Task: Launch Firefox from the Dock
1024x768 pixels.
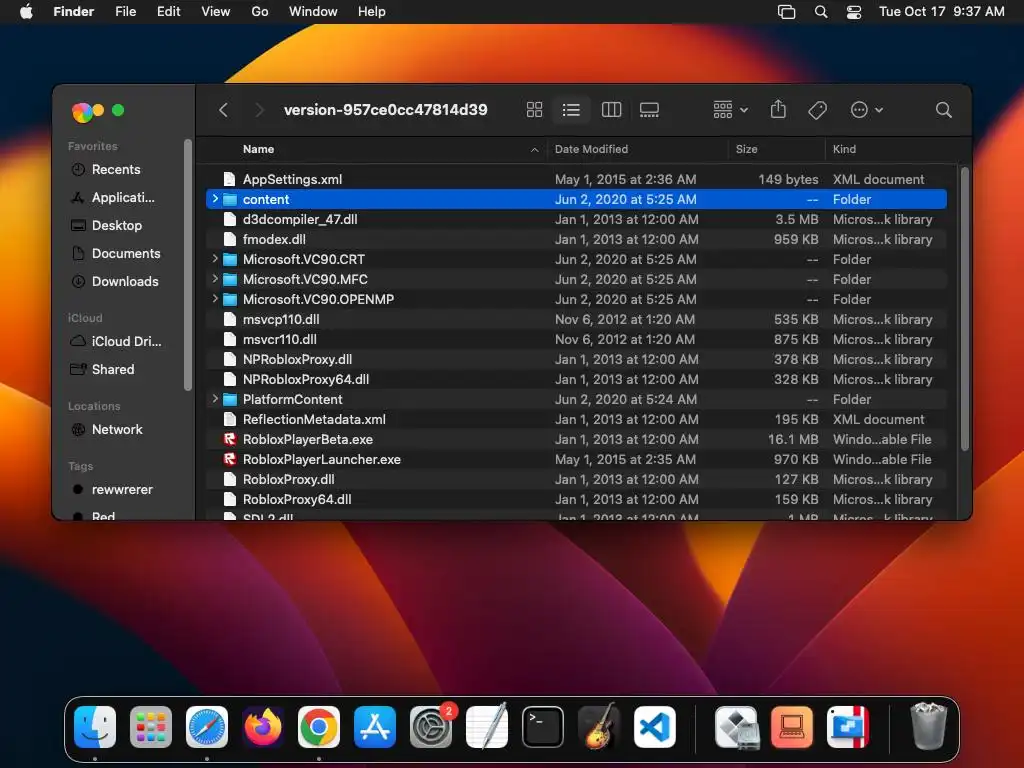Action: tap(263, 726)
